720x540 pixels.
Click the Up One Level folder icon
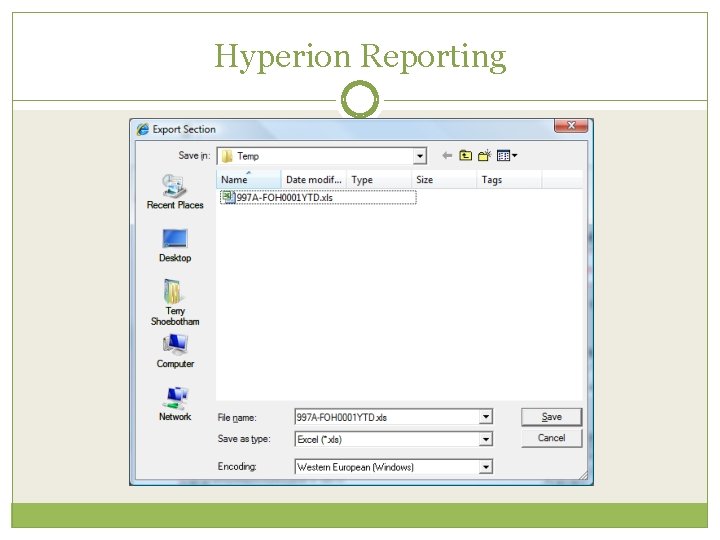pyautogui.click(x=465, y=156)
